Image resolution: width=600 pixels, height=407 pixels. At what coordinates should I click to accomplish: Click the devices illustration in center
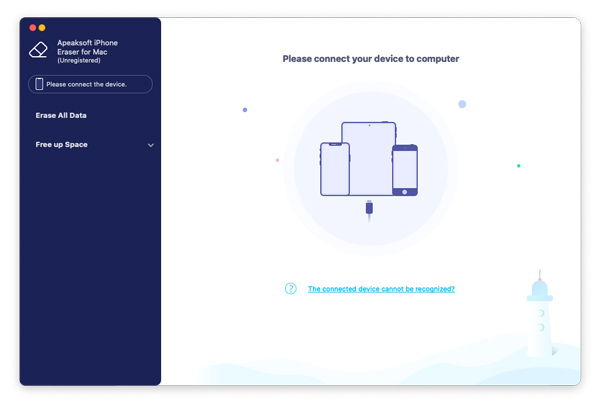[369, 159]
